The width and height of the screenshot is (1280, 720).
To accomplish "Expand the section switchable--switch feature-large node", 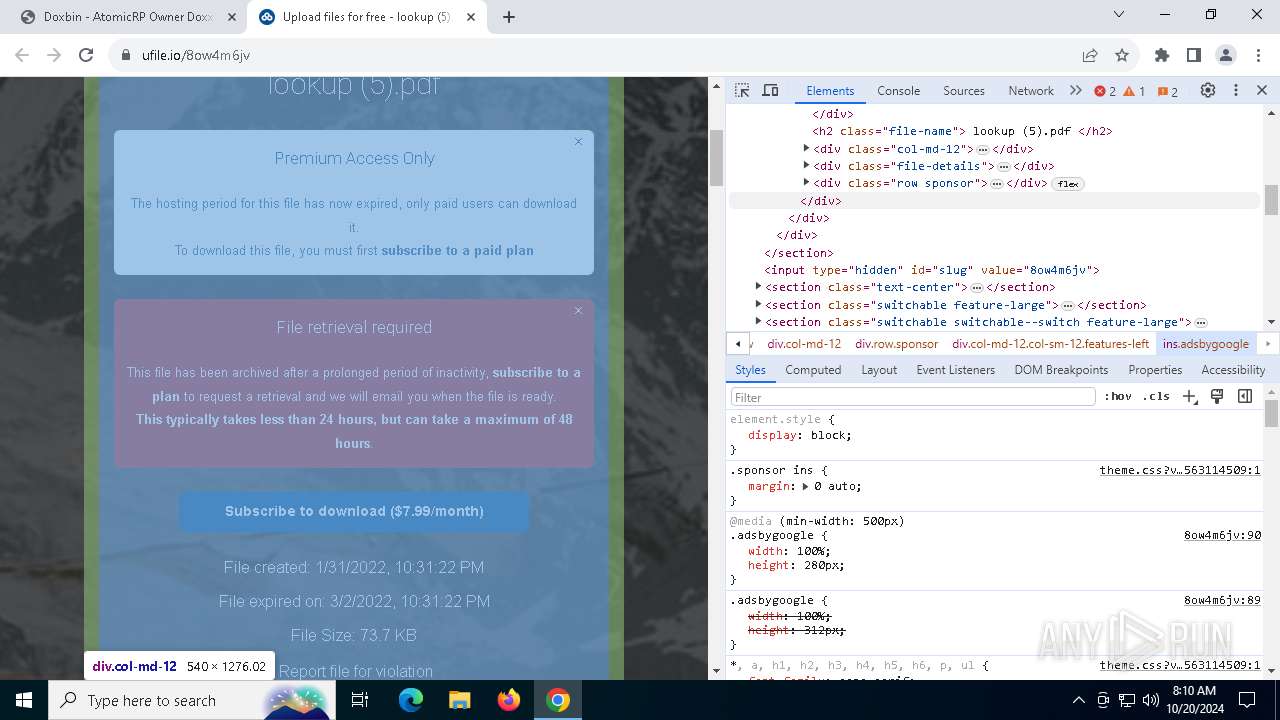I will 758,322.
